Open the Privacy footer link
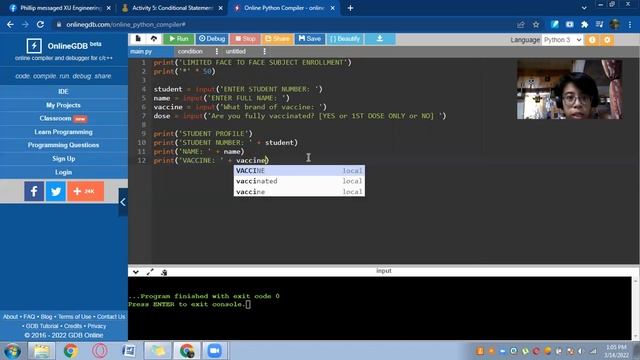This screenshot has height=360, width=640. click(x=97, y=326)
